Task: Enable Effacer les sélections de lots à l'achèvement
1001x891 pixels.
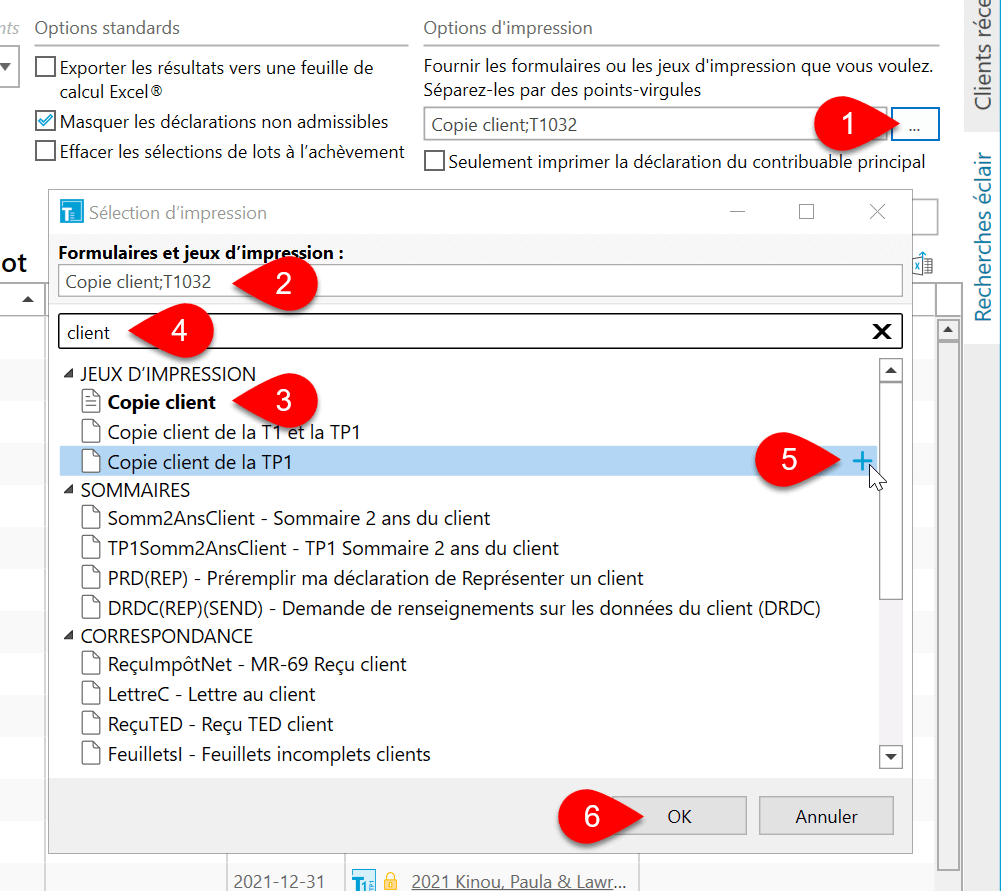Action: [45, 151]
